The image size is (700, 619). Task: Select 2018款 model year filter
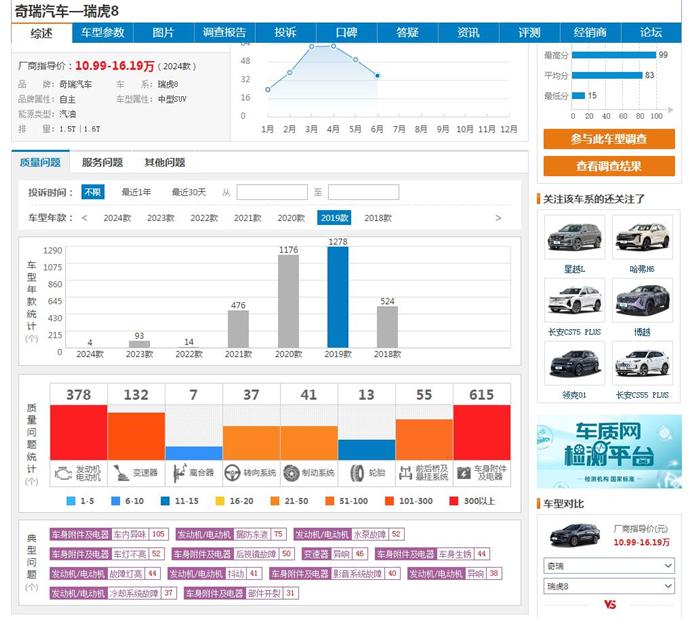[x=378, y=218]
